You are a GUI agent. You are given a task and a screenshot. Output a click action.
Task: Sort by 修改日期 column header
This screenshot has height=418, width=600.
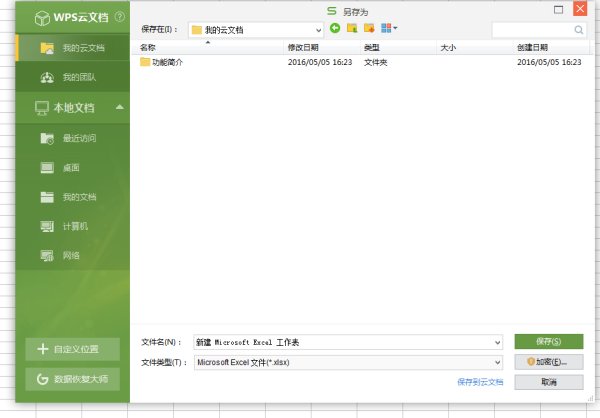click(x=322, y=47)
